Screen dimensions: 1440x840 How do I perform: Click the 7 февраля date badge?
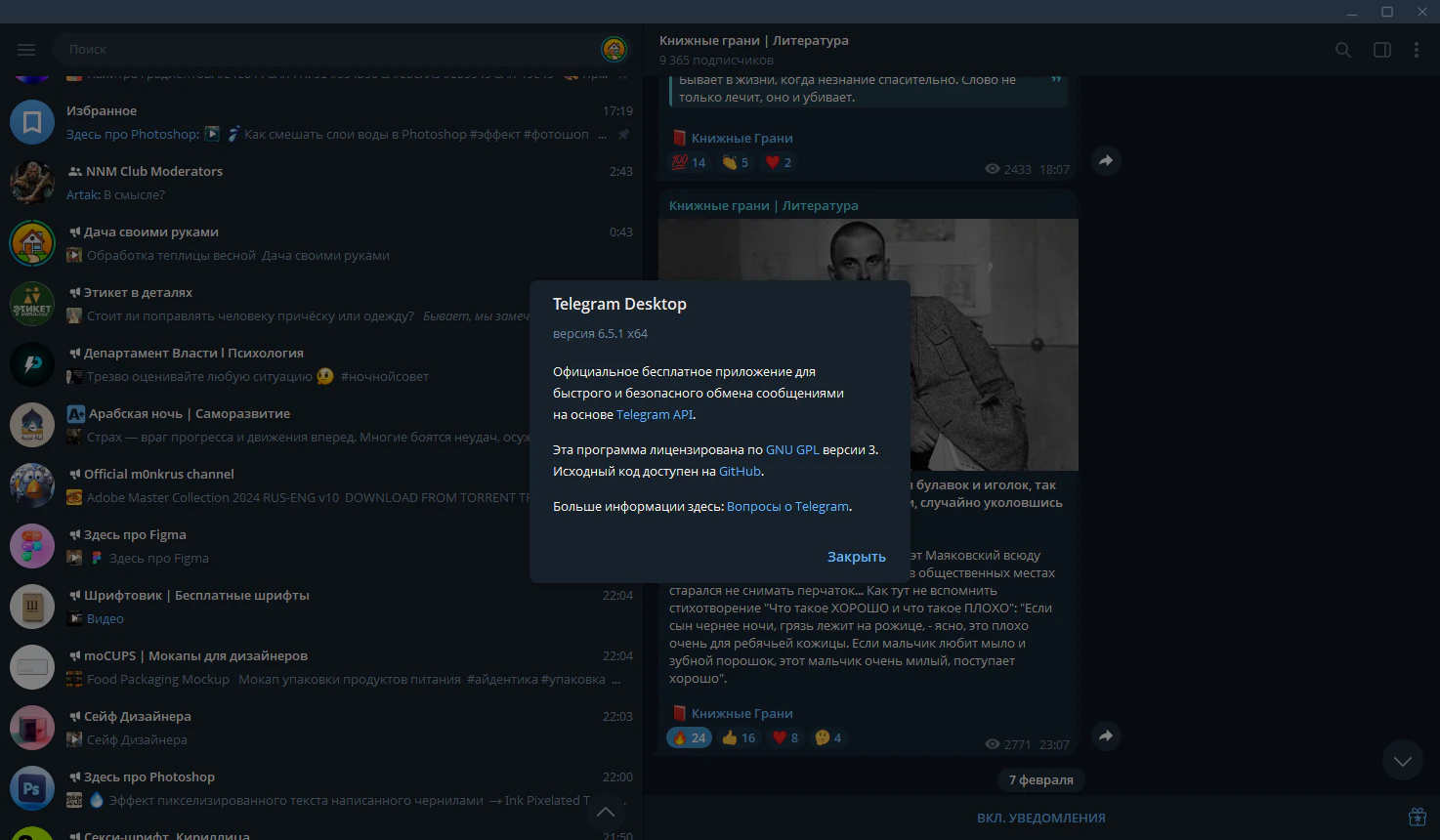pos(1040,779)
